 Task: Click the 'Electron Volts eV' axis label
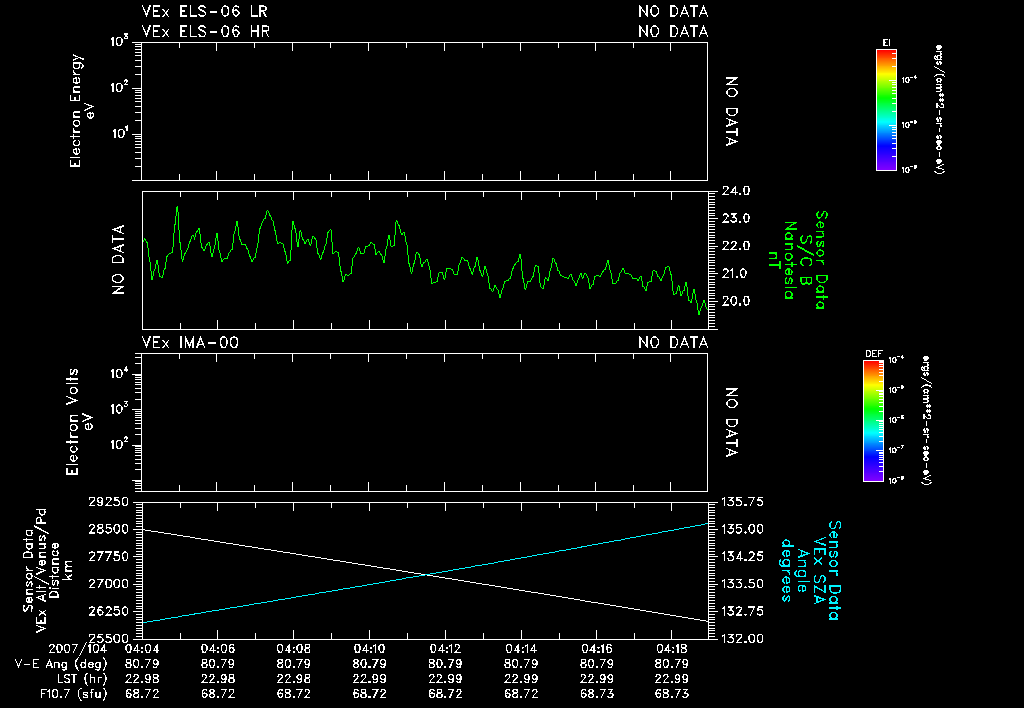coord(79,422)
